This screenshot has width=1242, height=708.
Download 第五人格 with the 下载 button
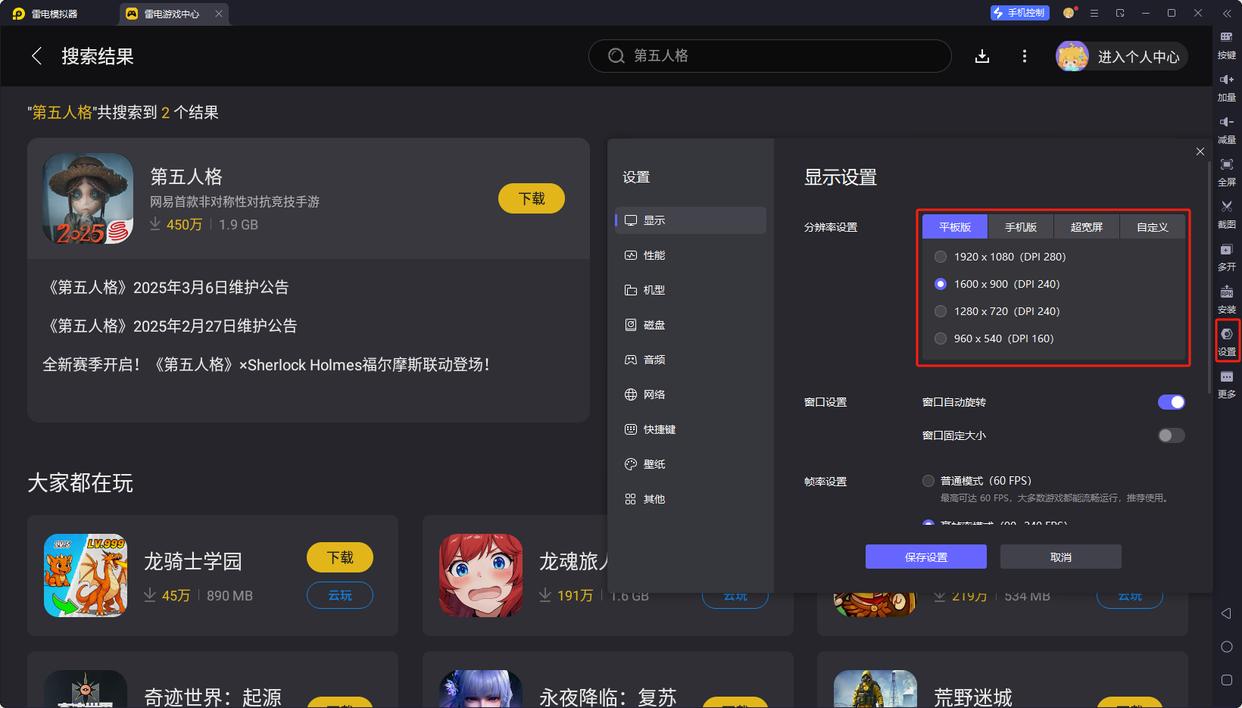532,198
